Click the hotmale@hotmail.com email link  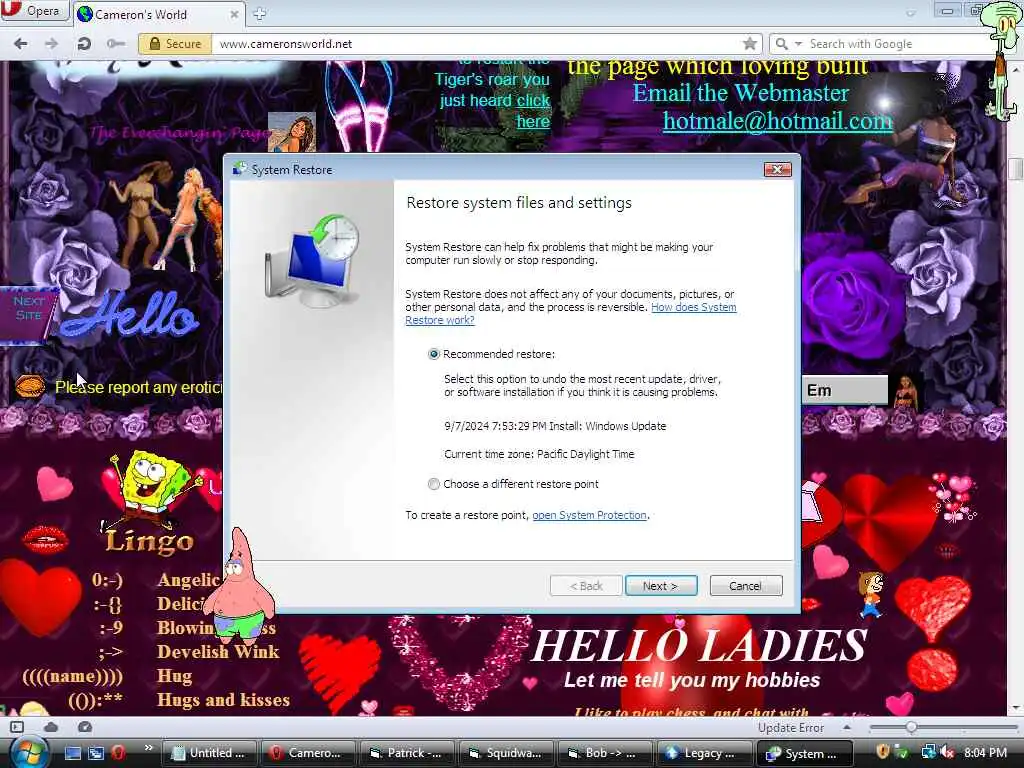tap(777, 121)
